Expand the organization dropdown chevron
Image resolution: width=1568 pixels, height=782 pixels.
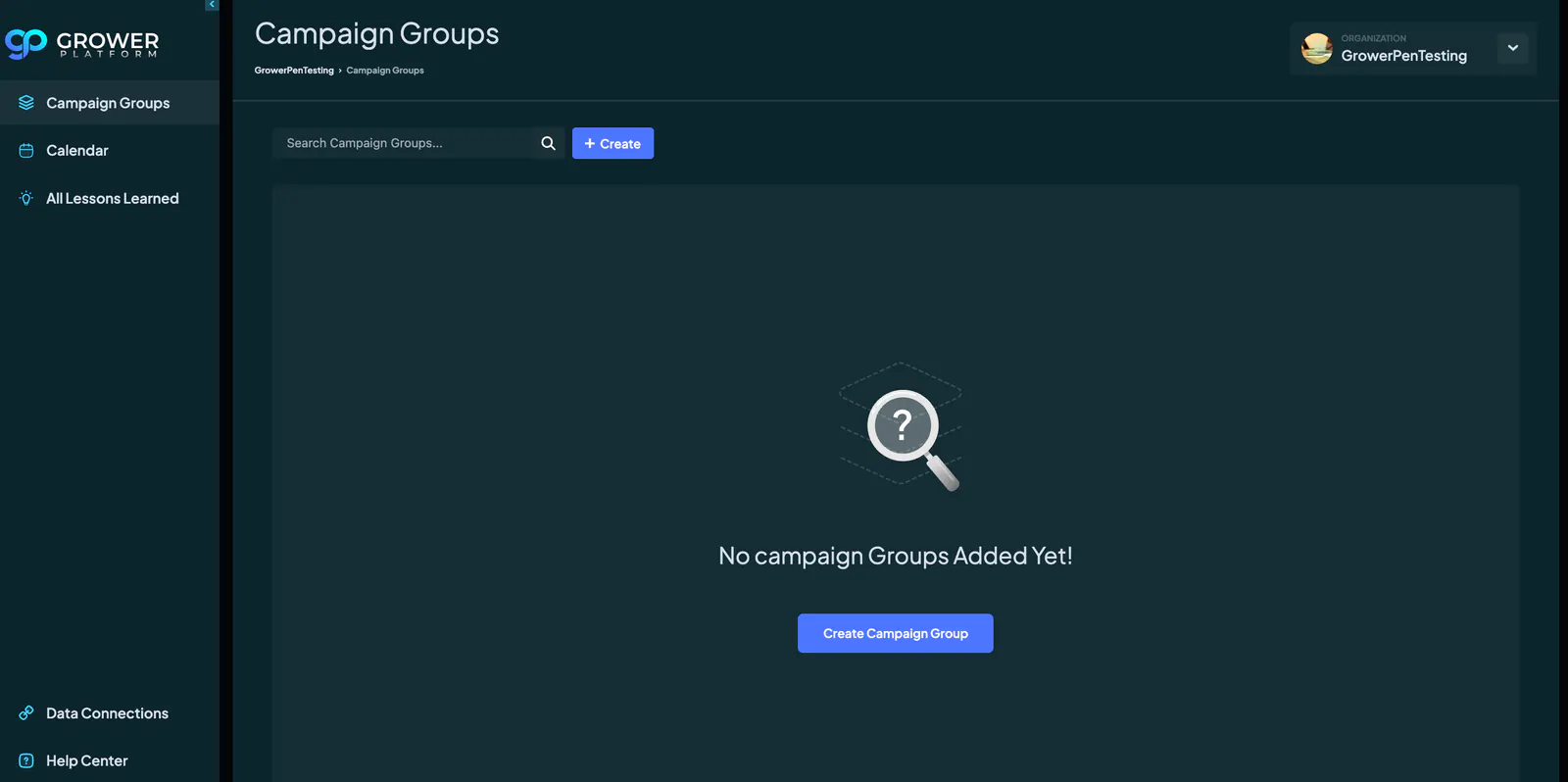click(1513, 48)
